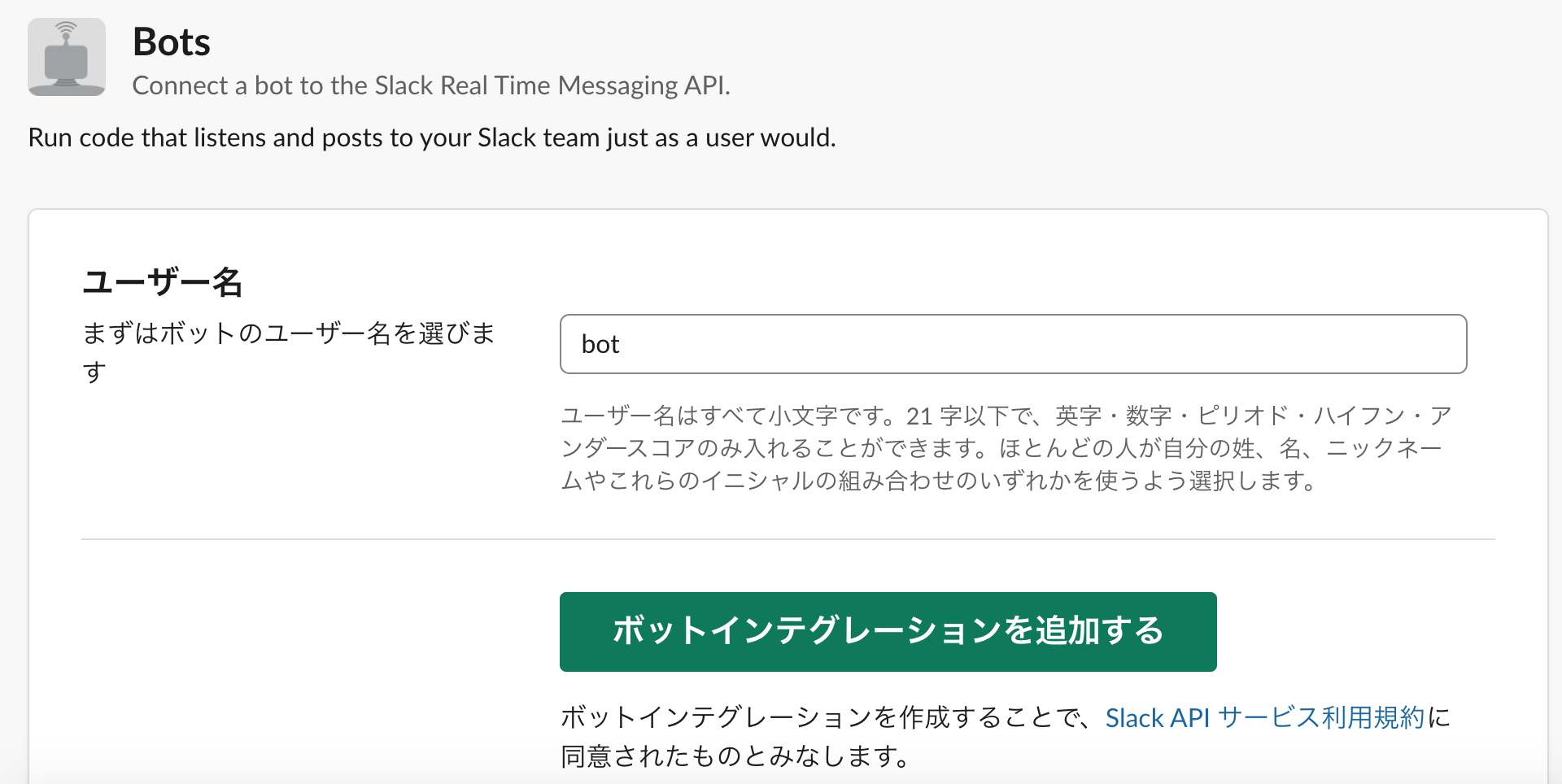Viewport: 1562px width, 784px height.
Task: Click helper text line starting with ムやこれらのイニシャル
Action: pyautogui.click(x=938, y=481)
